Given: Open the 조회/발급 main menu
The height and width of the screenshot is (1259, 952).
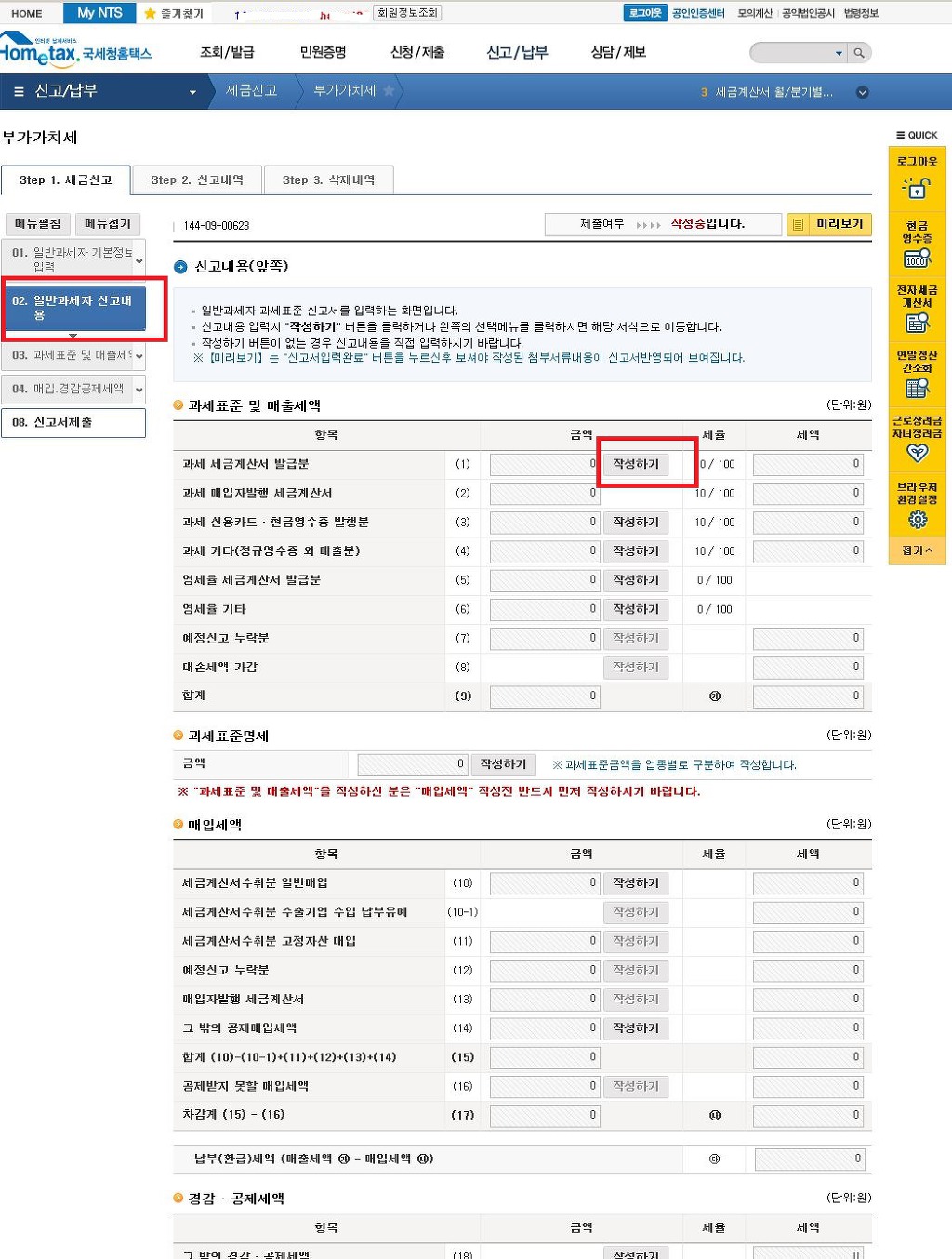Looking at the screenshot, I should (x=227, y=52).
